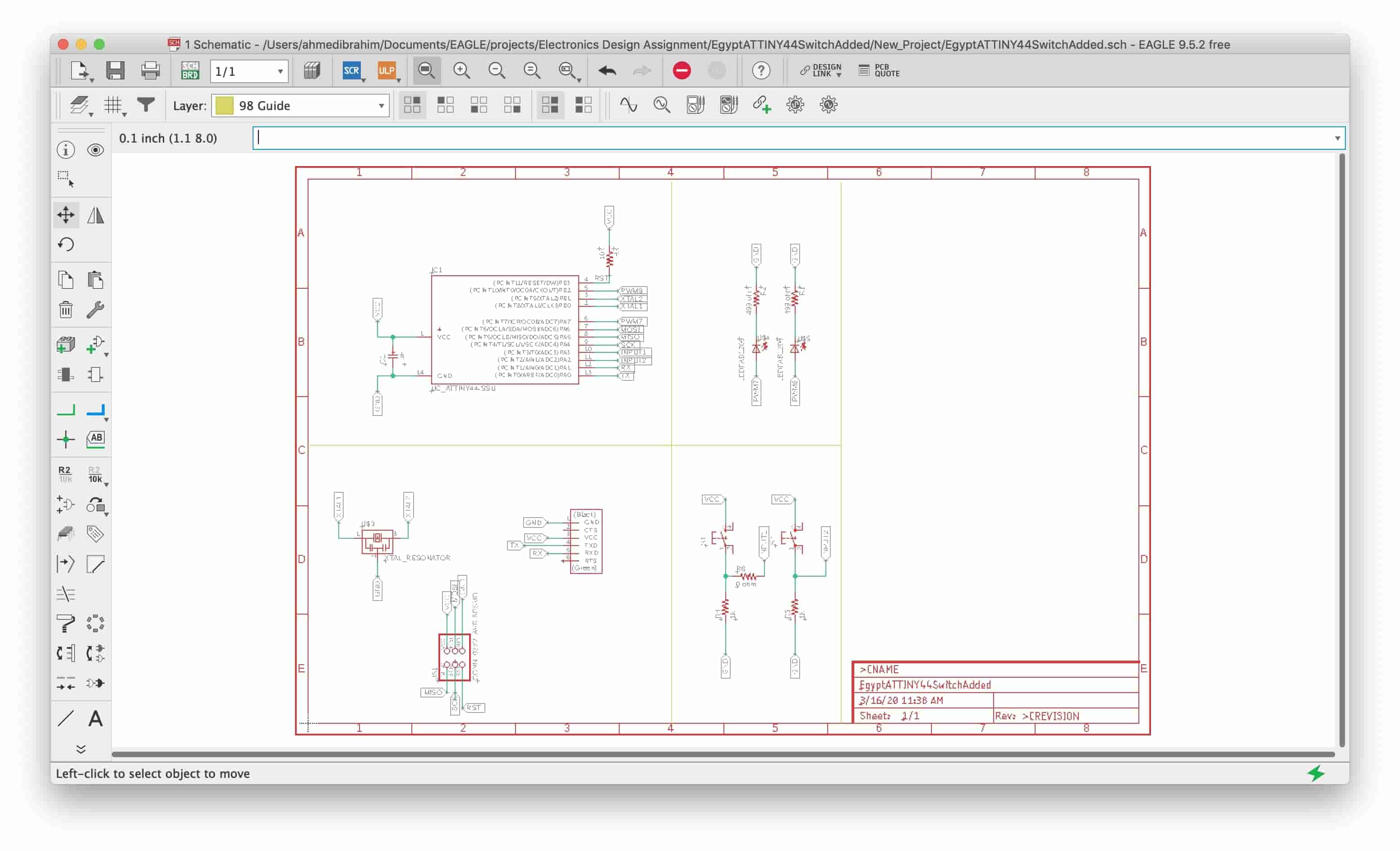Select the Delete trash tool

coord(66,310)
